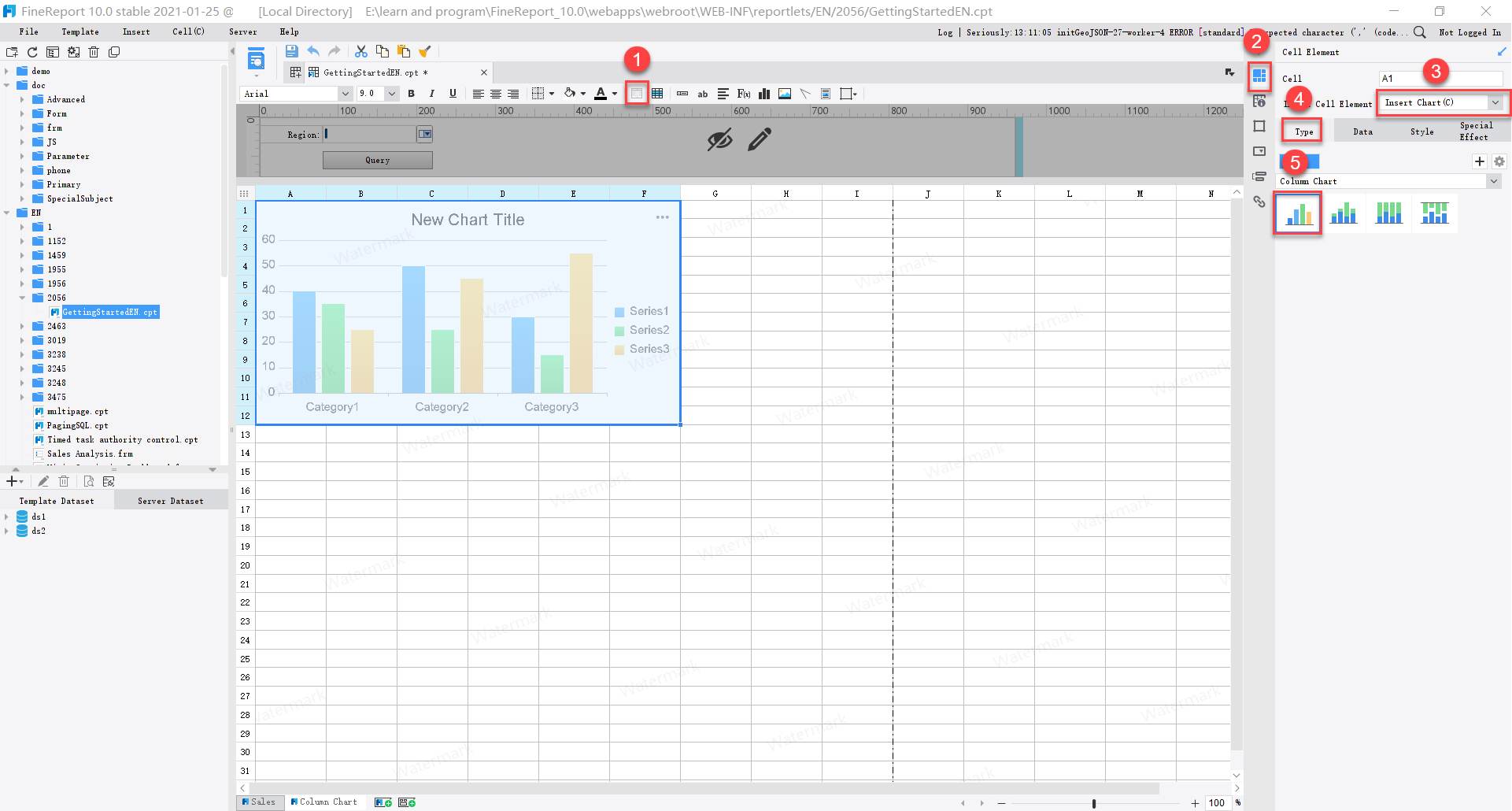Click the Not Logged In link
Screen dimensions: 1512x811
[x=1469, y=32]
